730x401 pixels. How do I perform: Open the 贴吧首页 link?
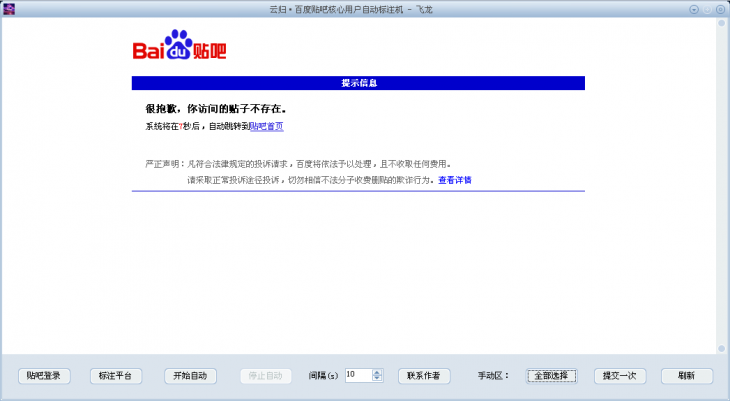(x=266, y=126)
